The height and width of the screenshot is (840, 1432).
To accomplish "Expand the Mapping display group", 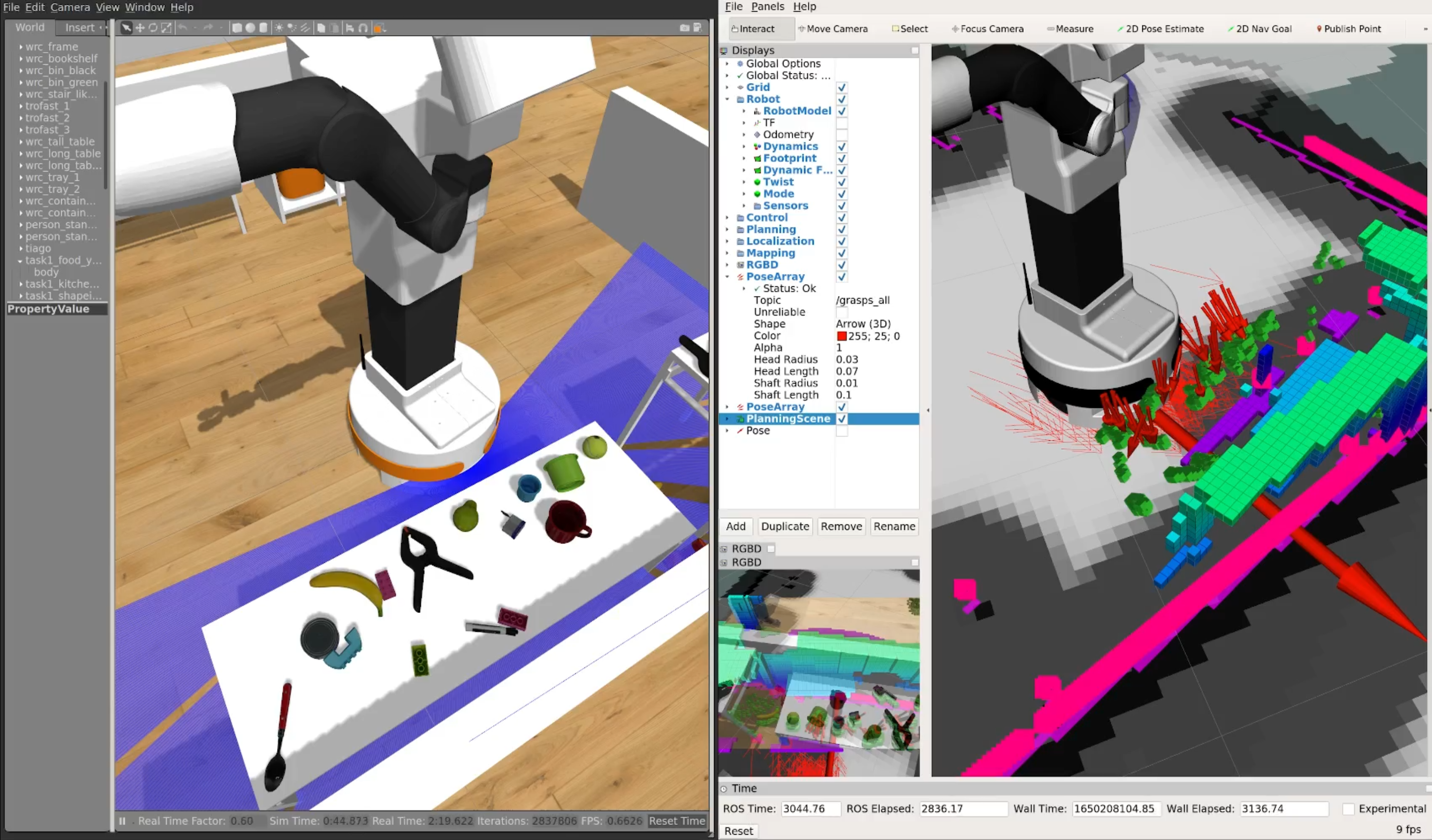I will 727,253.
